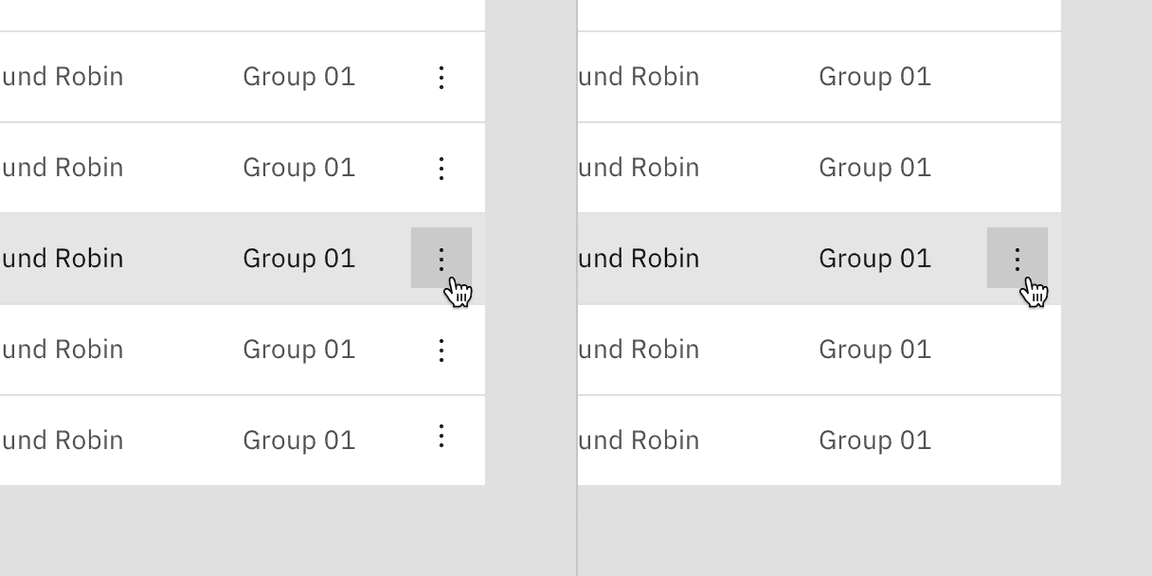
Task: Select "und Robin" in first left-table row
Action: pos(62,77)
